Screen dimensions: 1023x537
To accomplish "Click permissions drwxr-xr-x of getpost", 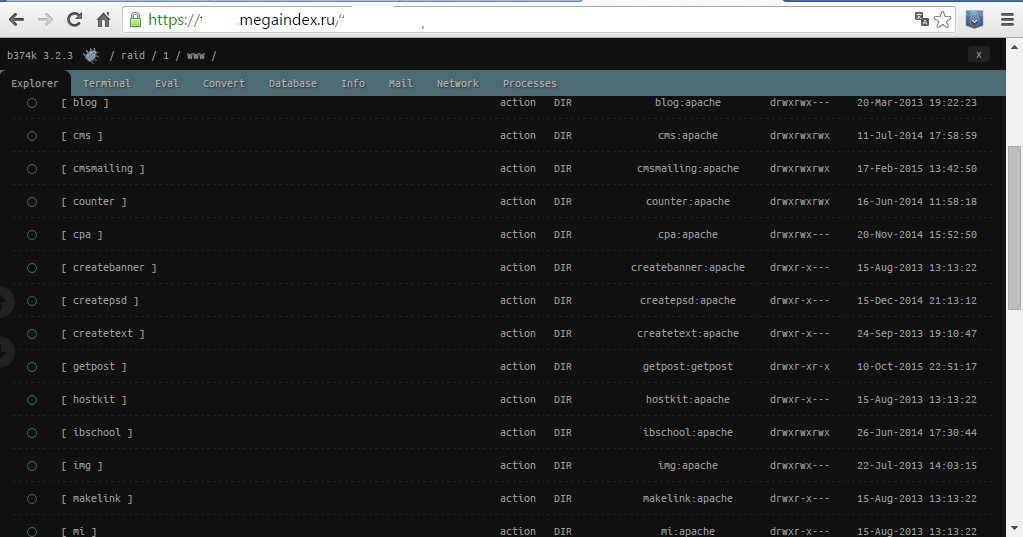I will coord(800,367).
